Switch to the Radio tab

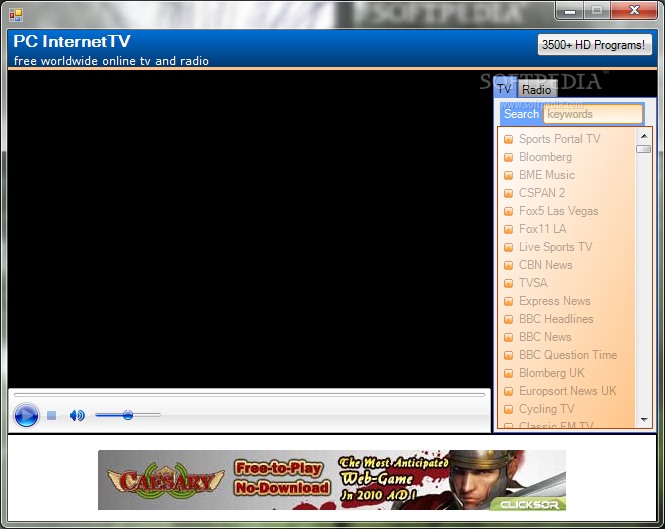(x=536, y=90)
